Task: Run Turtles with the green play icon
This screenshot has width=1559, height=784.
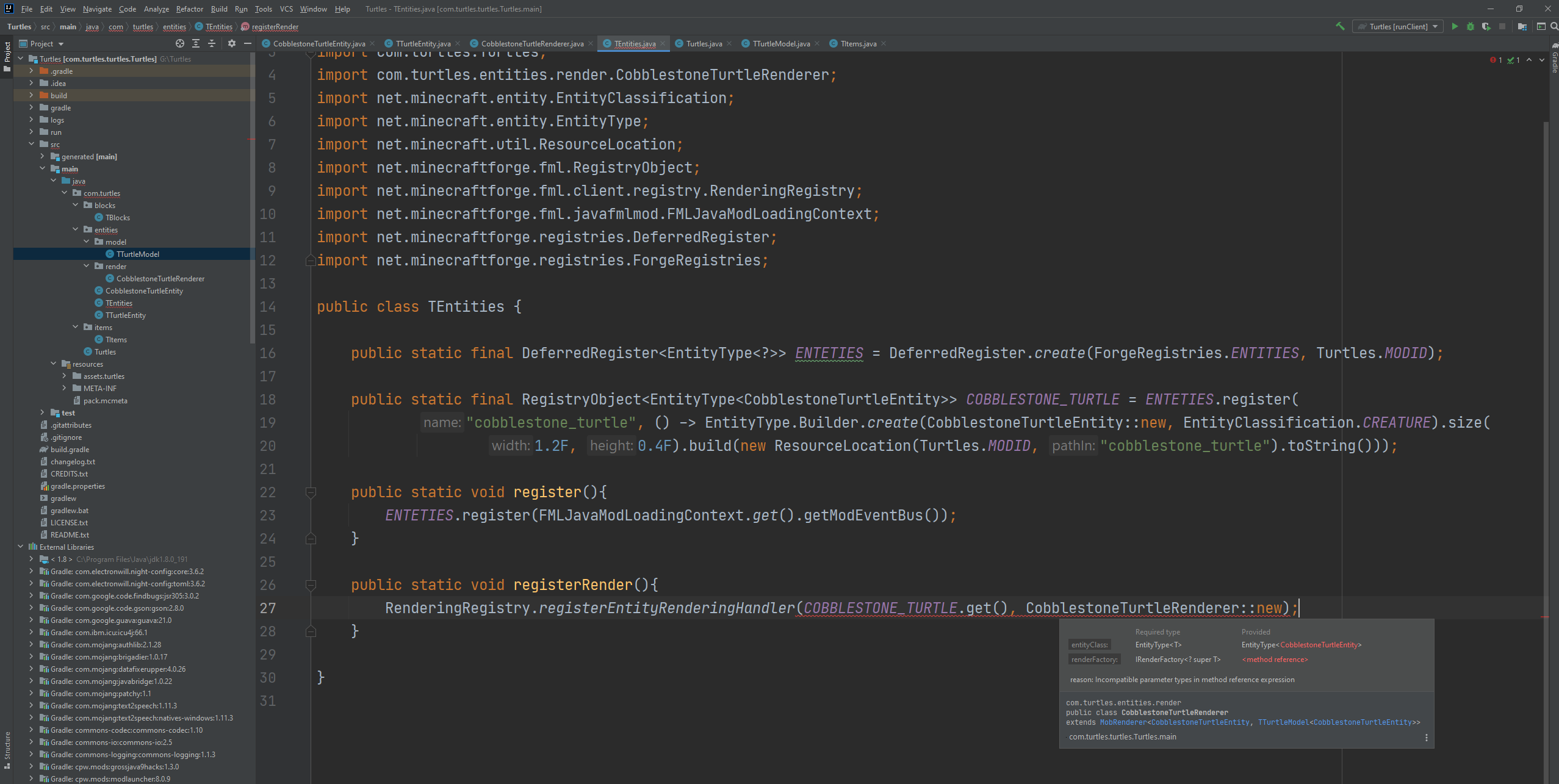Action: click(x=1455, y=26)
